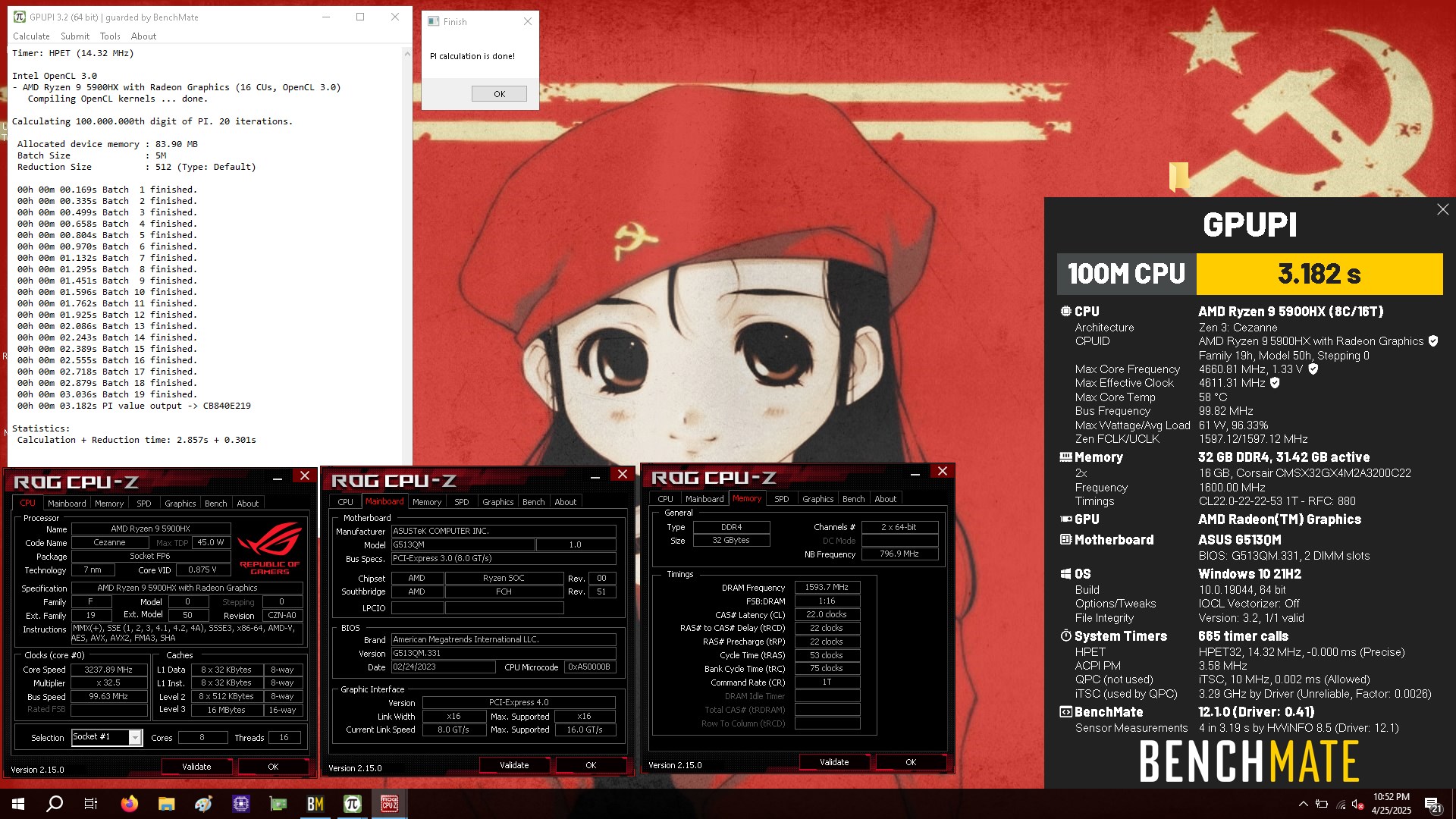Click the Republic of Gamers logo in CPU-Z
The height and width of the screenshot is (819, 1456).
270,548
